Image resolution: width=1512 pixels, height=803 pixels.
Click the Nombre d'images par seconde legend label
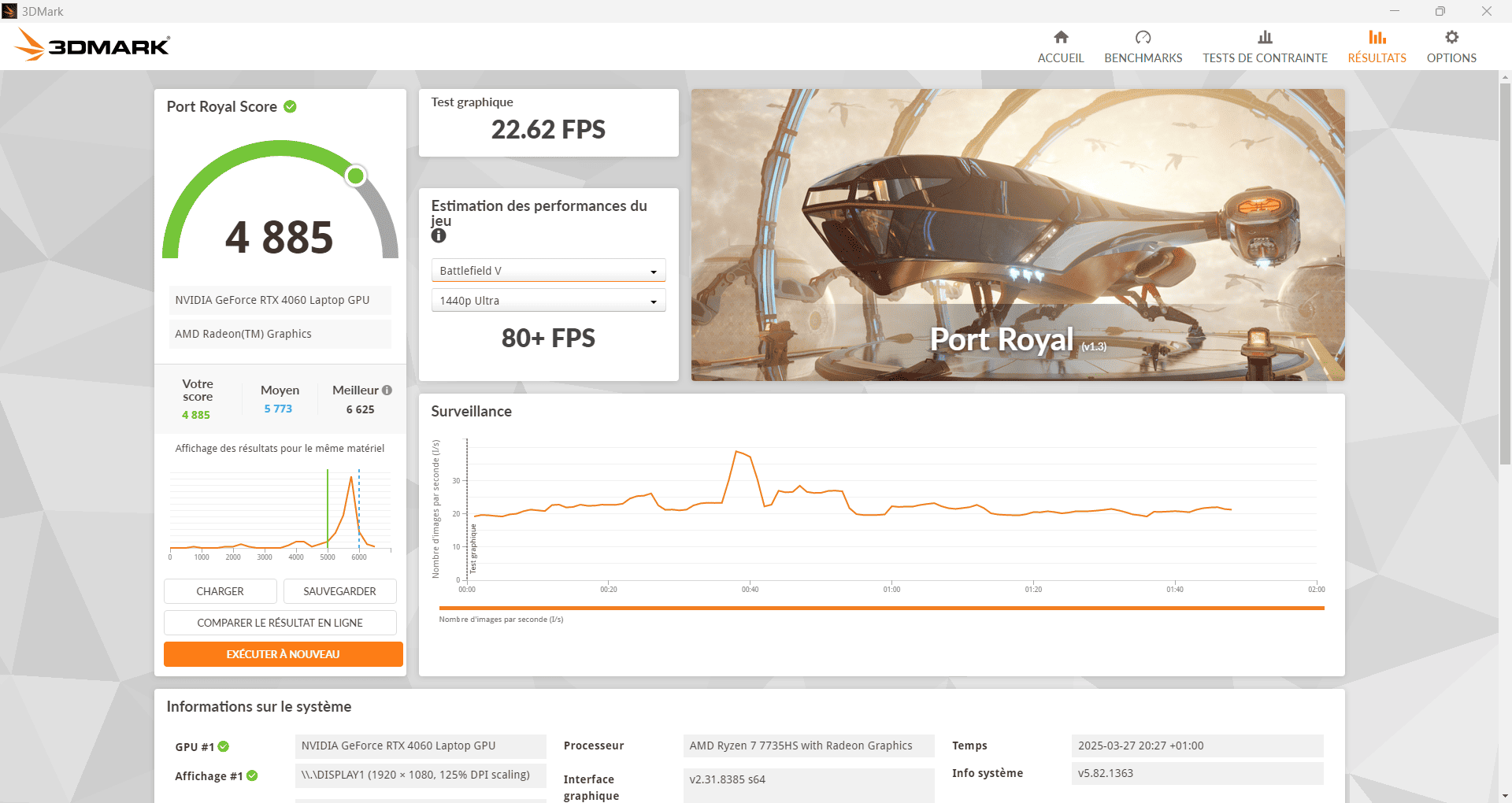[501, 620]
